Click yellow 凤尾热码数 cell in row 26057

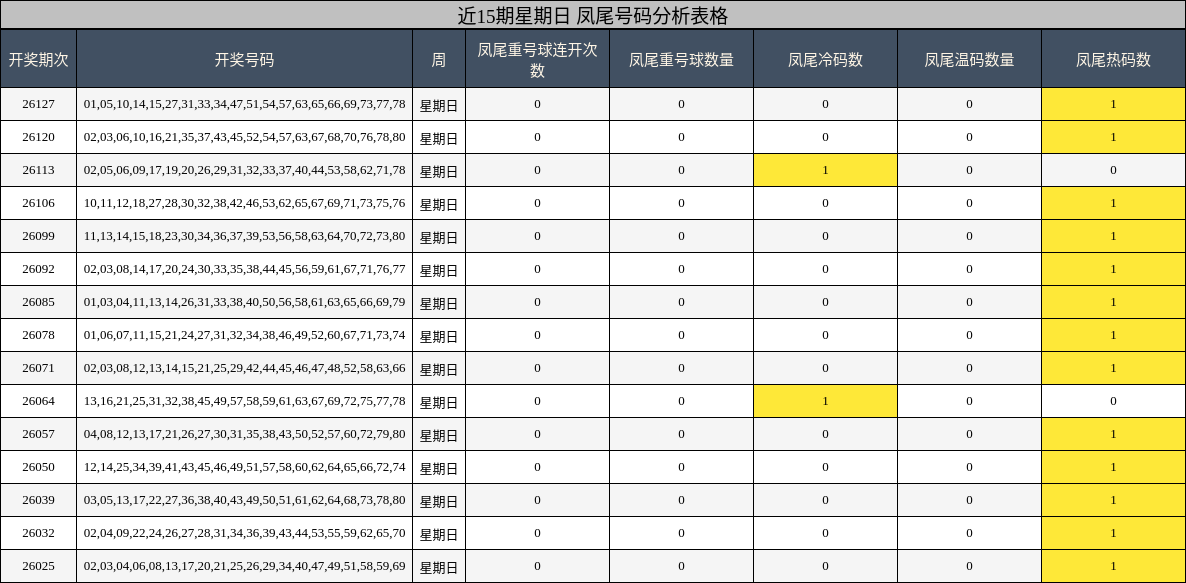point(1113,434)
